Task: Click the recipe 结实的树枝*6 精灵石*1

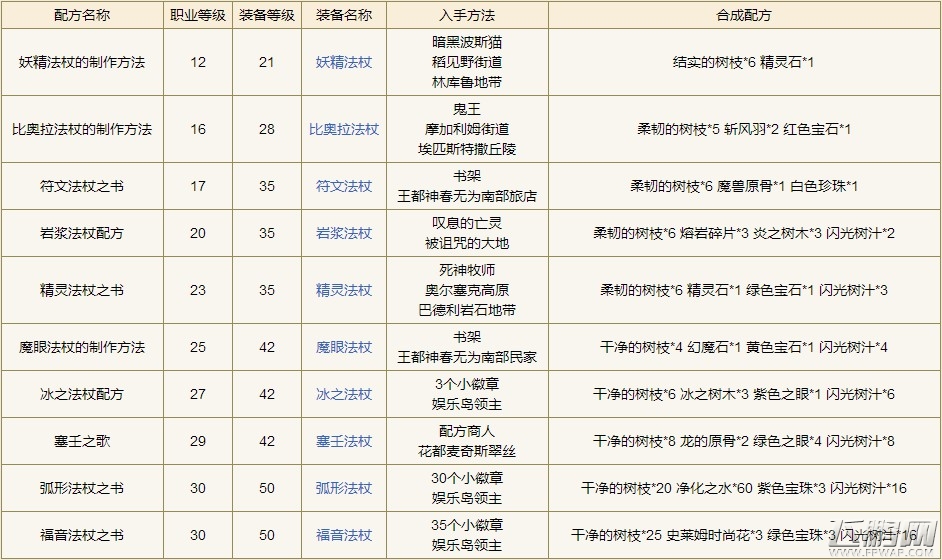Action: point(744,62)
